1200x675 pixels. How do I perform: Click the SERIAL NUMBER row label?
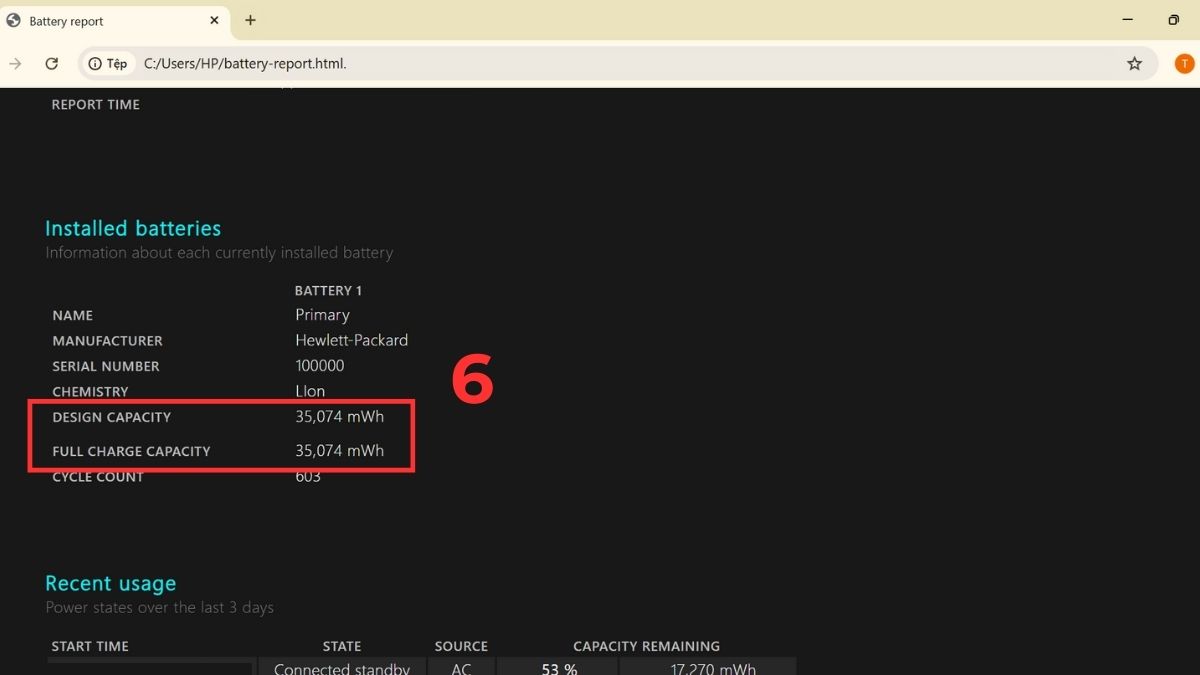106,366
